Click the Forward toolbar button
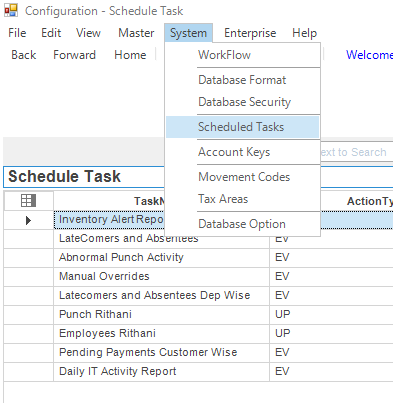This screenshot has width=393, height=403. pos(75,55)
